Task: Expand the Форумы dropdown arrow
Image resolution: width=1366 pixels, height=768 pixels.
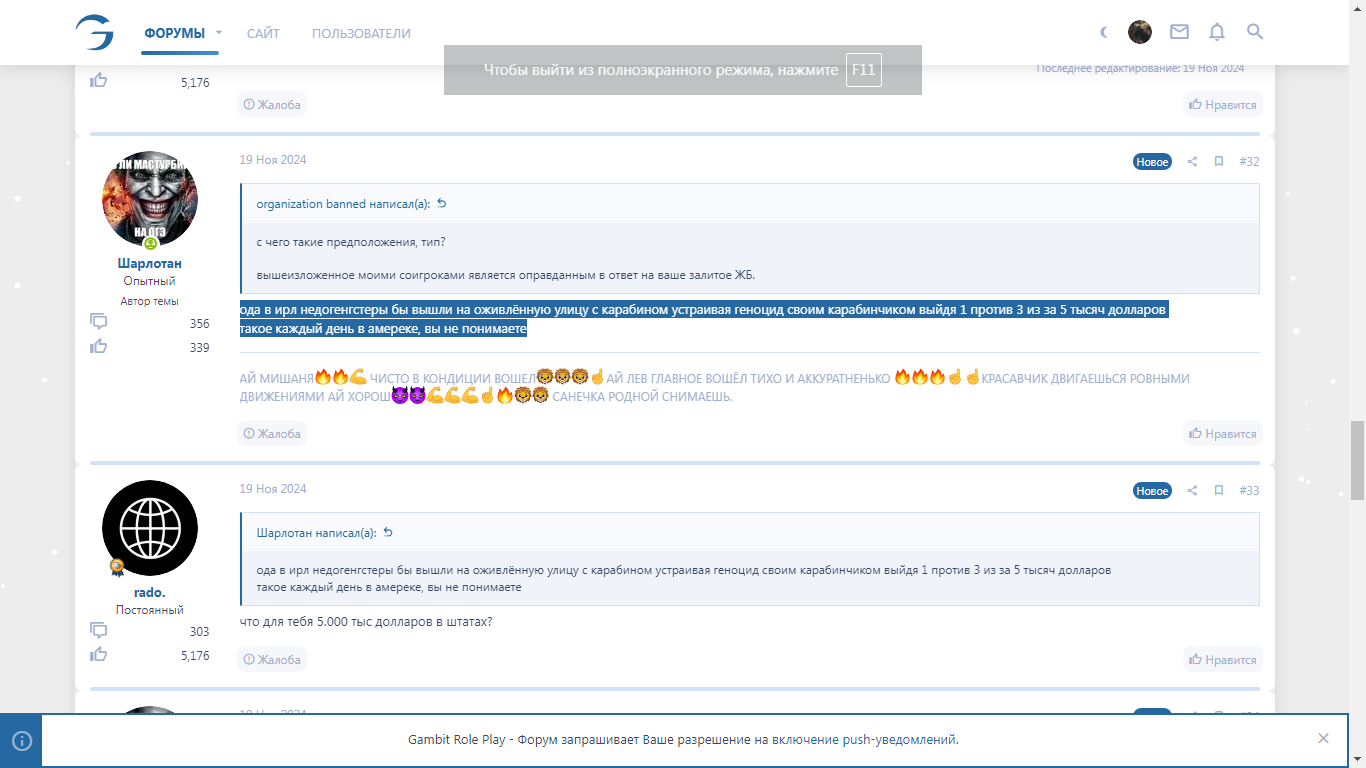Action: [x=219, y=32]
